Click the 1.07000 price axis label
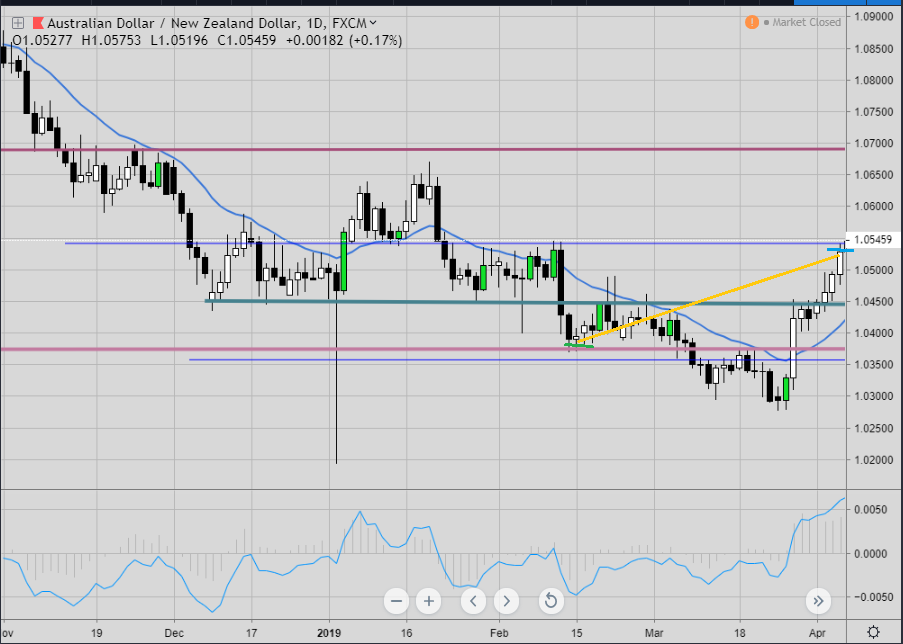The width and height of the screenshot is (903, 644). [874, 143]
